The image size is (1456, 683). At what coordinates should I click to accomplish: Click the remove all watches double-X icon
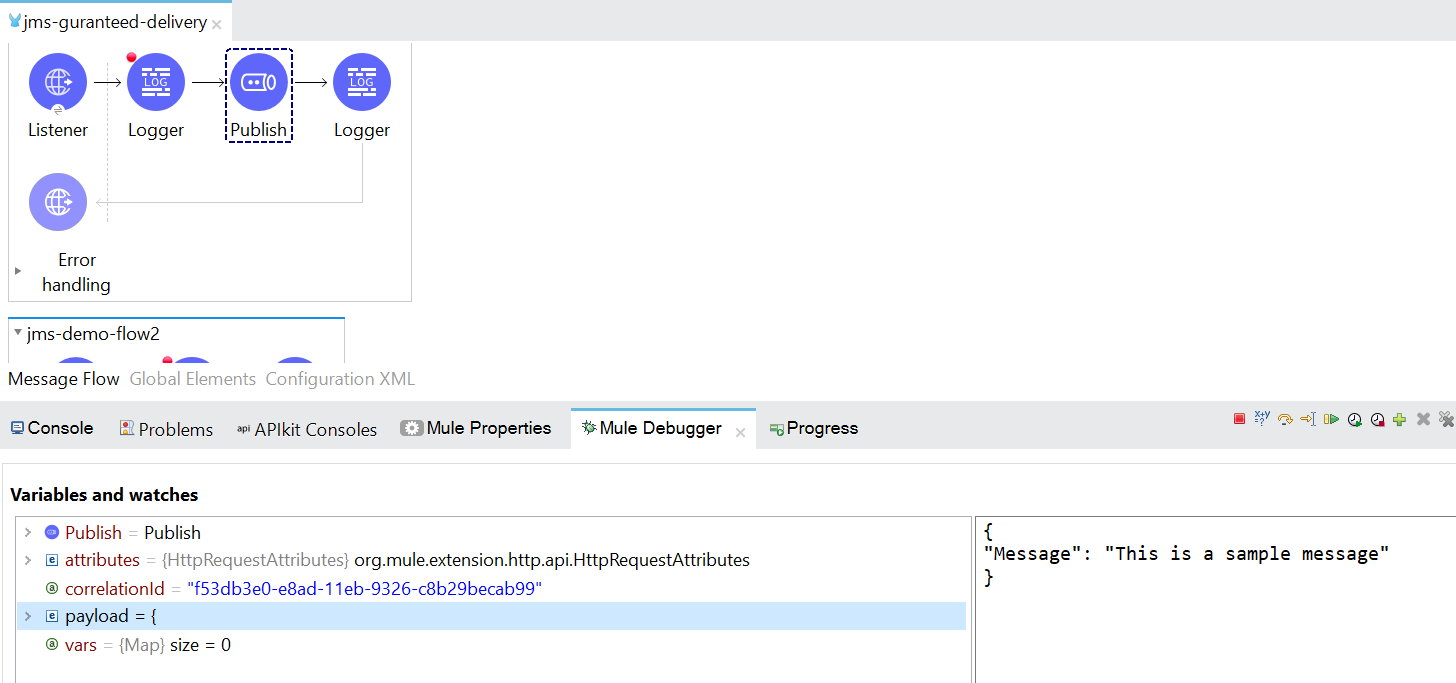(1446, 420)
